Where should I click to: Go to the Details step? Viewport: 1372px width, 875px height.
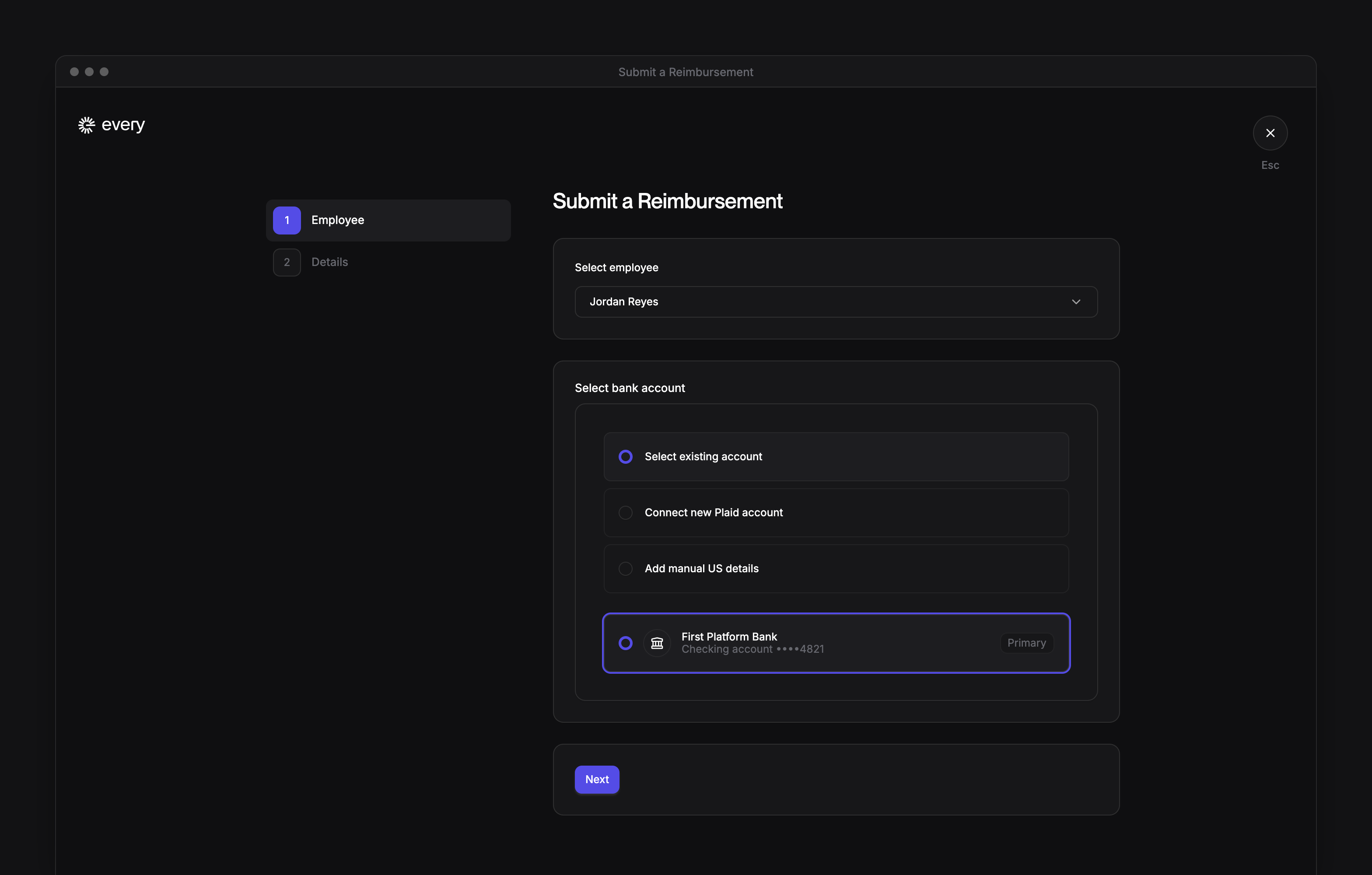(388, 262)
